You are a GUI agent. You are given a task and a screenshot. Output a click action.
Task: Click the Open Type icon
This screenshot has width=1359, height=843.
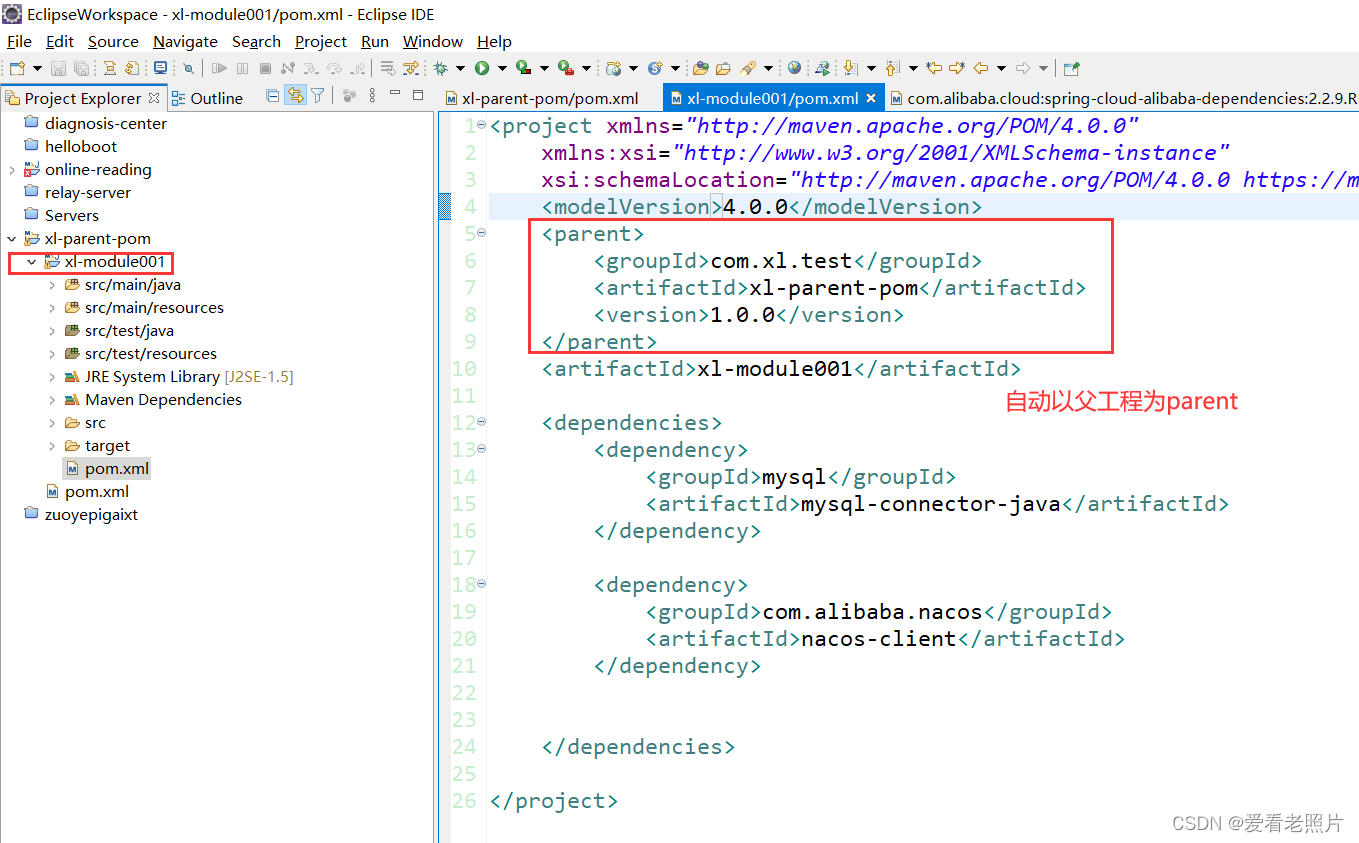click(x=700, y=68)
